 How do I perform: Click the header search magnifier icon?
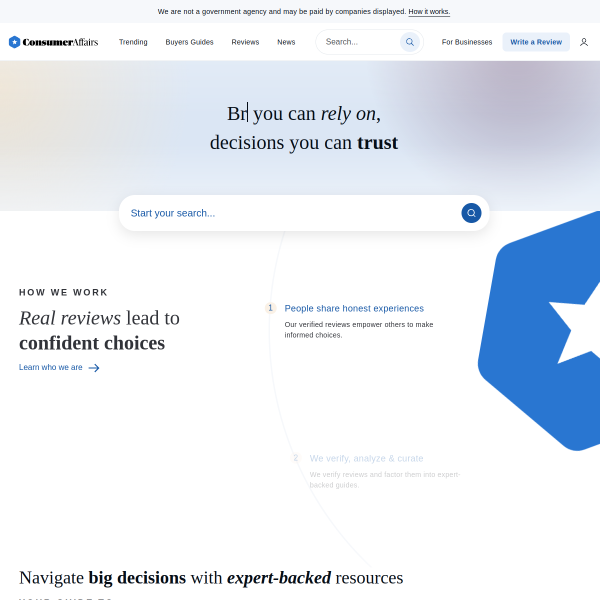[x=409, y=42]
